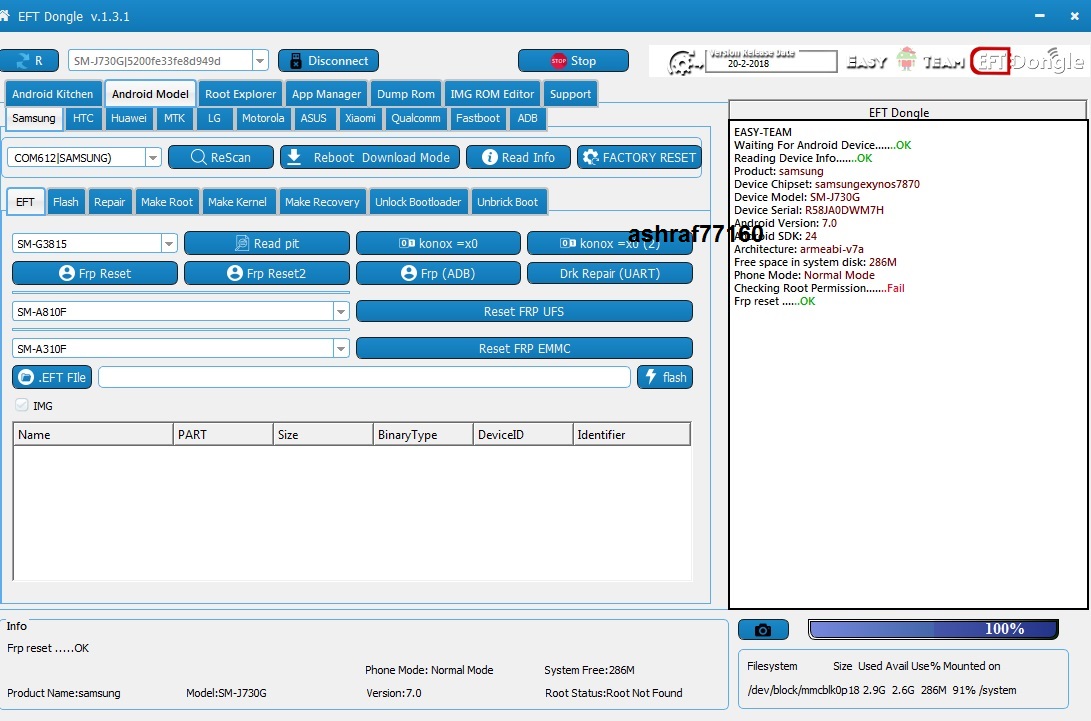Viewport: 1091px width, 721px height.
Task: Click the .EFT File browse button
Action: (52, 377)
